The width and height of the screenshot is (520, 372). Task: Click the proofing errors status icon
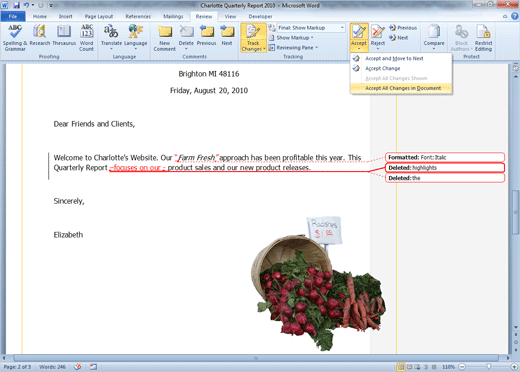click(78, 367)
